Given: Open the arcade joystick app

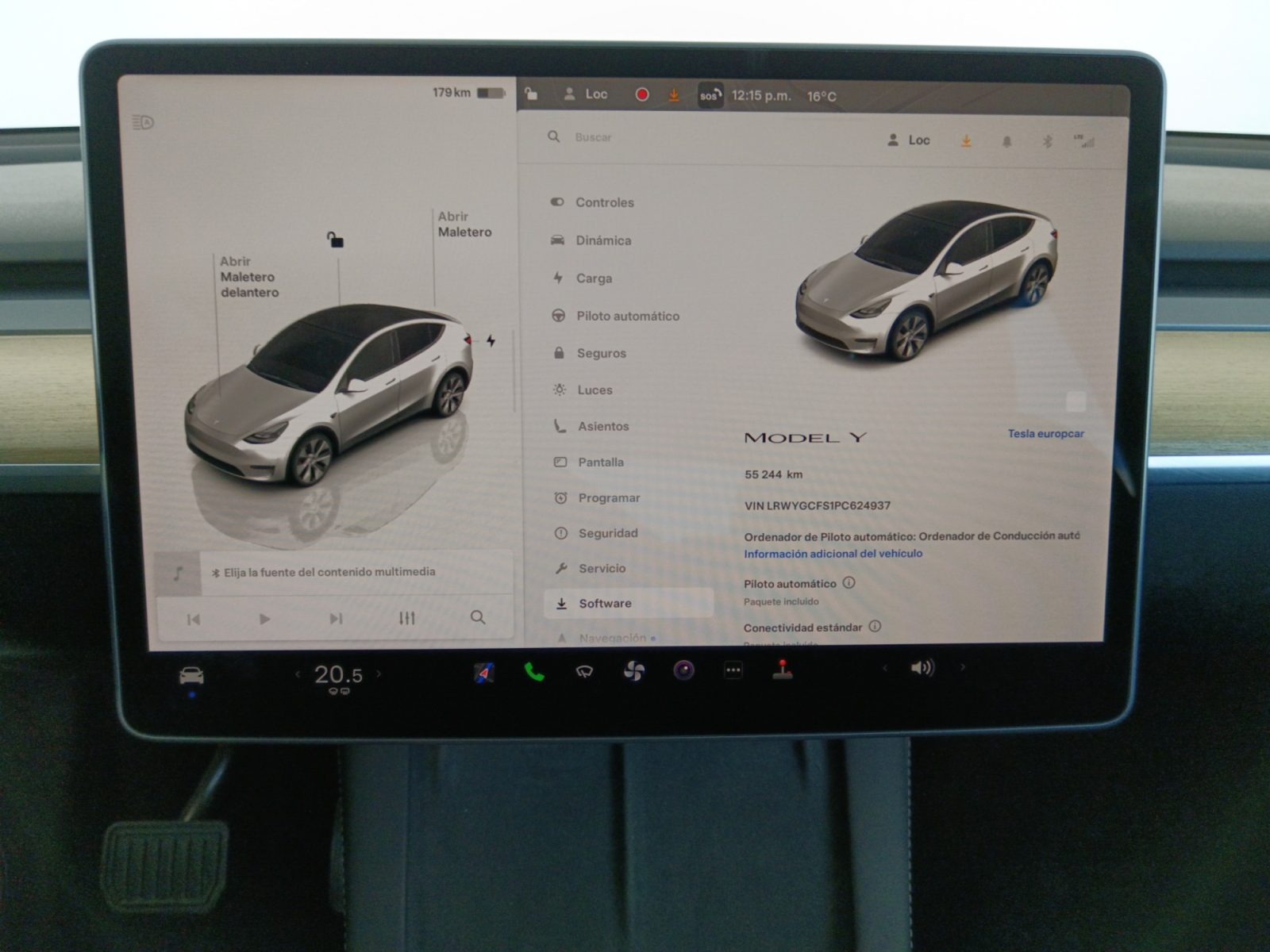Looking at the screenshot, I should 783,670.
